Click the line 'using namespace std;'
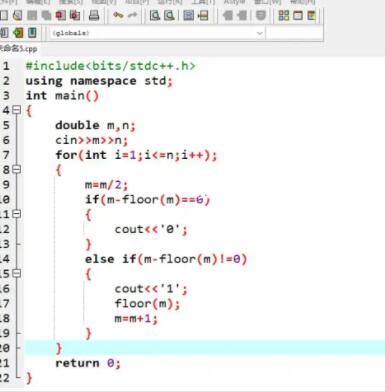This screenshot has height=392, width=385. click(99, 81)
